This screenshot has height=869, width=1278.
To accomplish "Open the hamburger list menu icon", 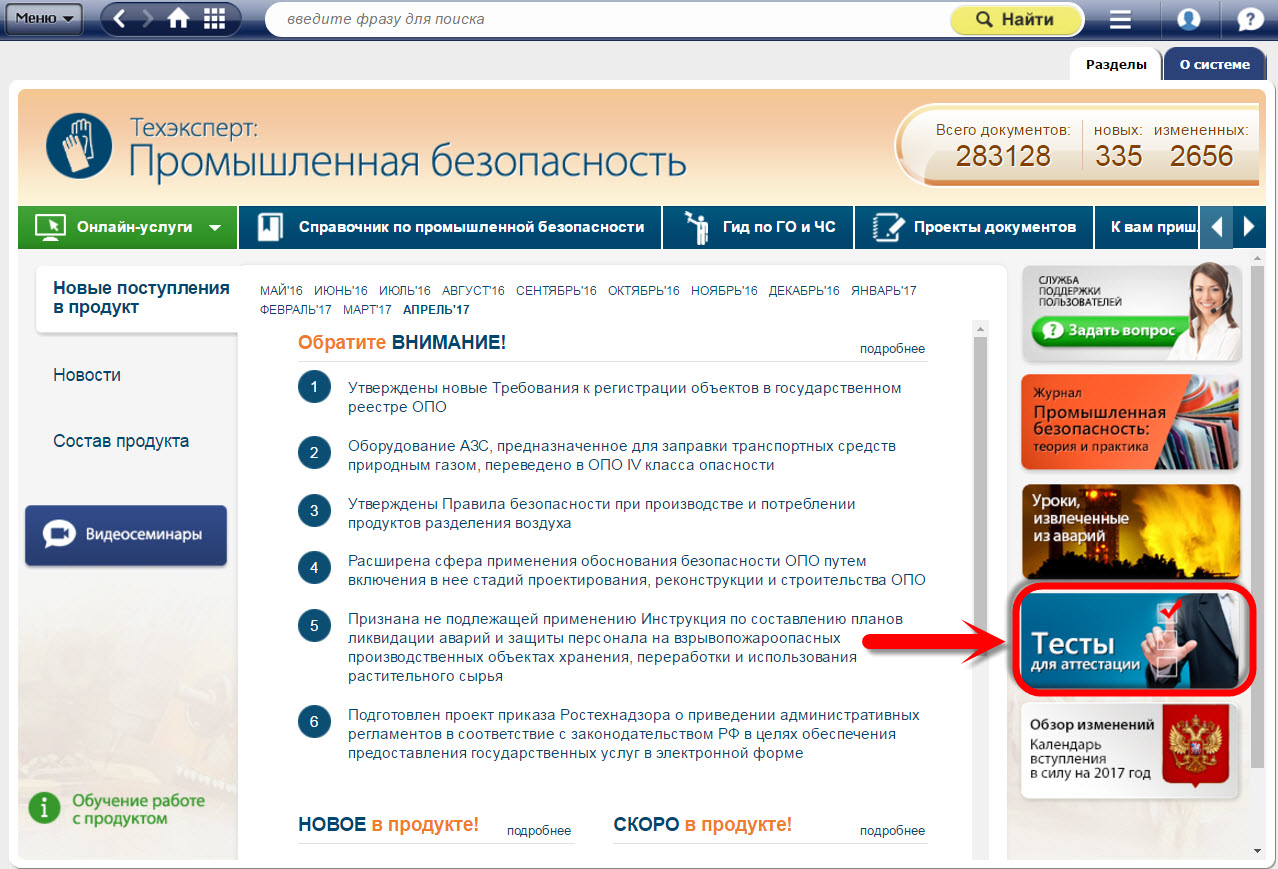I will (1121, 19).
